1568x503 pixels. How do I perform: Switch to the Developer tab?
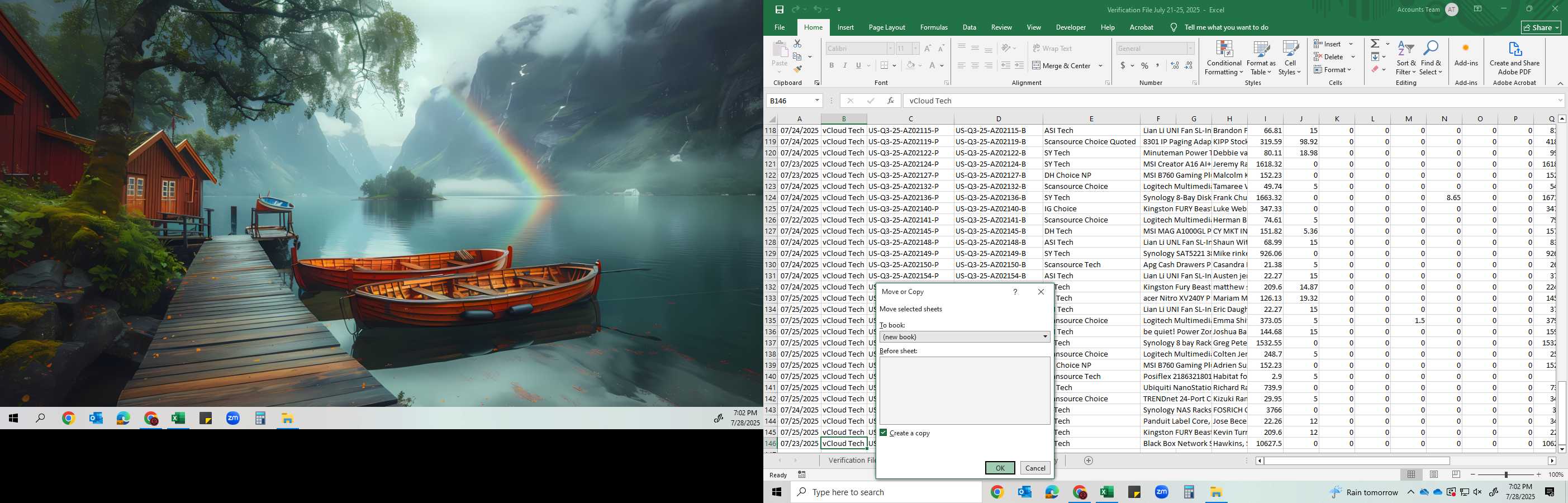(x=1071, y=27)
